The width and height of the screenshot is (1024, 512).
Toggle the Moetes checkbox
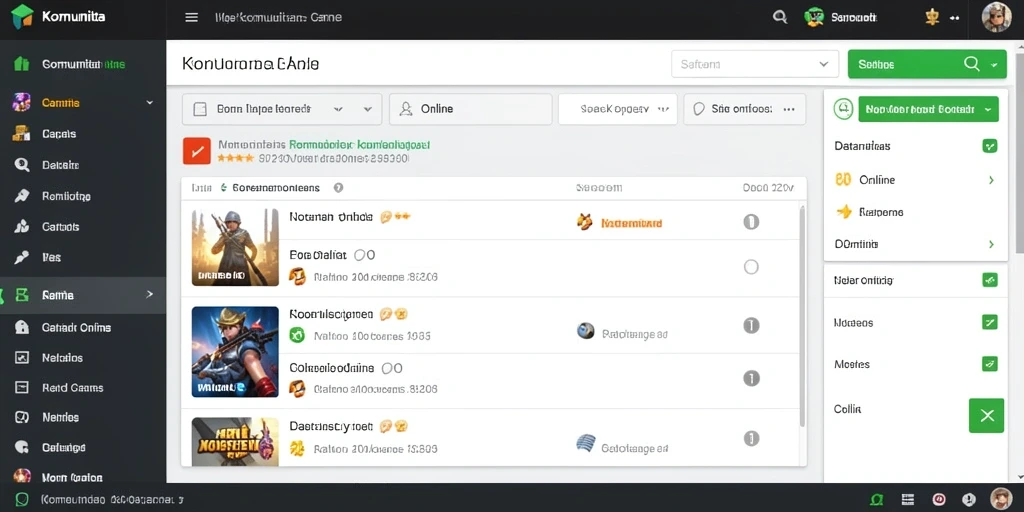coord(989,364)
